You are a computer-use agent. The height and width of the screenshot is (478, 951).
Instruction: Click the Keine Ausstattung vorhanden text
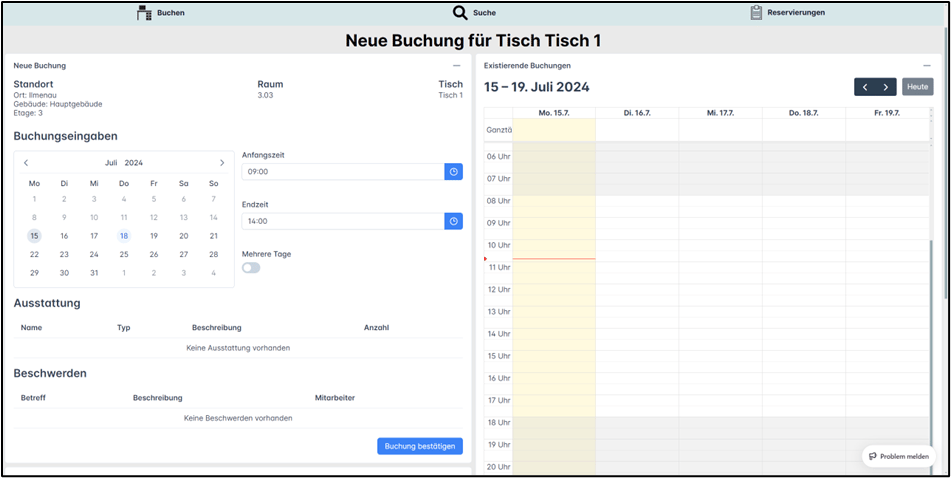coord(238,348)
